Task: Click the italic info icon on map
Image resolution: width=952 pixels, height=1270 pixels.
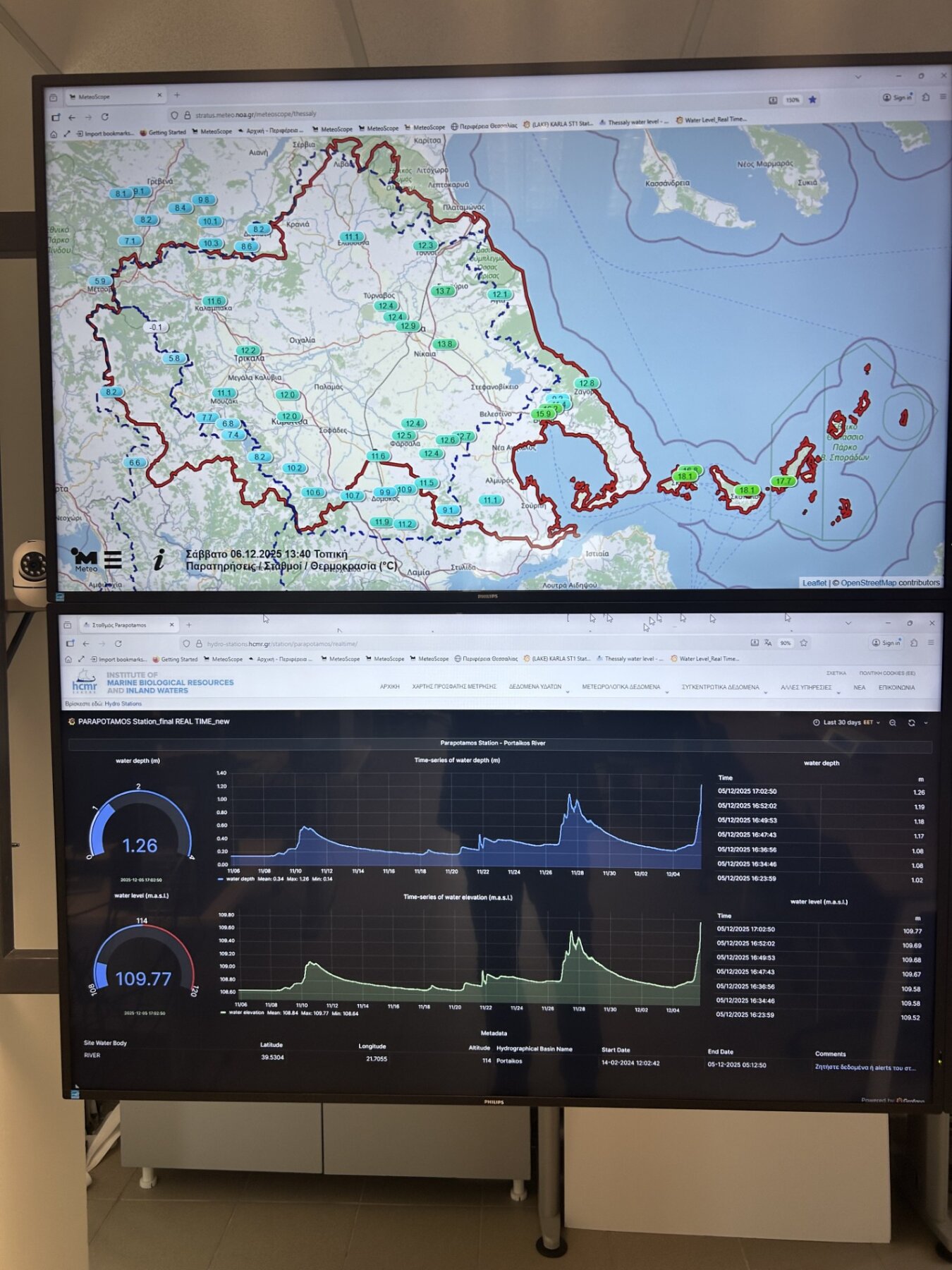Action: click(159, 560)
